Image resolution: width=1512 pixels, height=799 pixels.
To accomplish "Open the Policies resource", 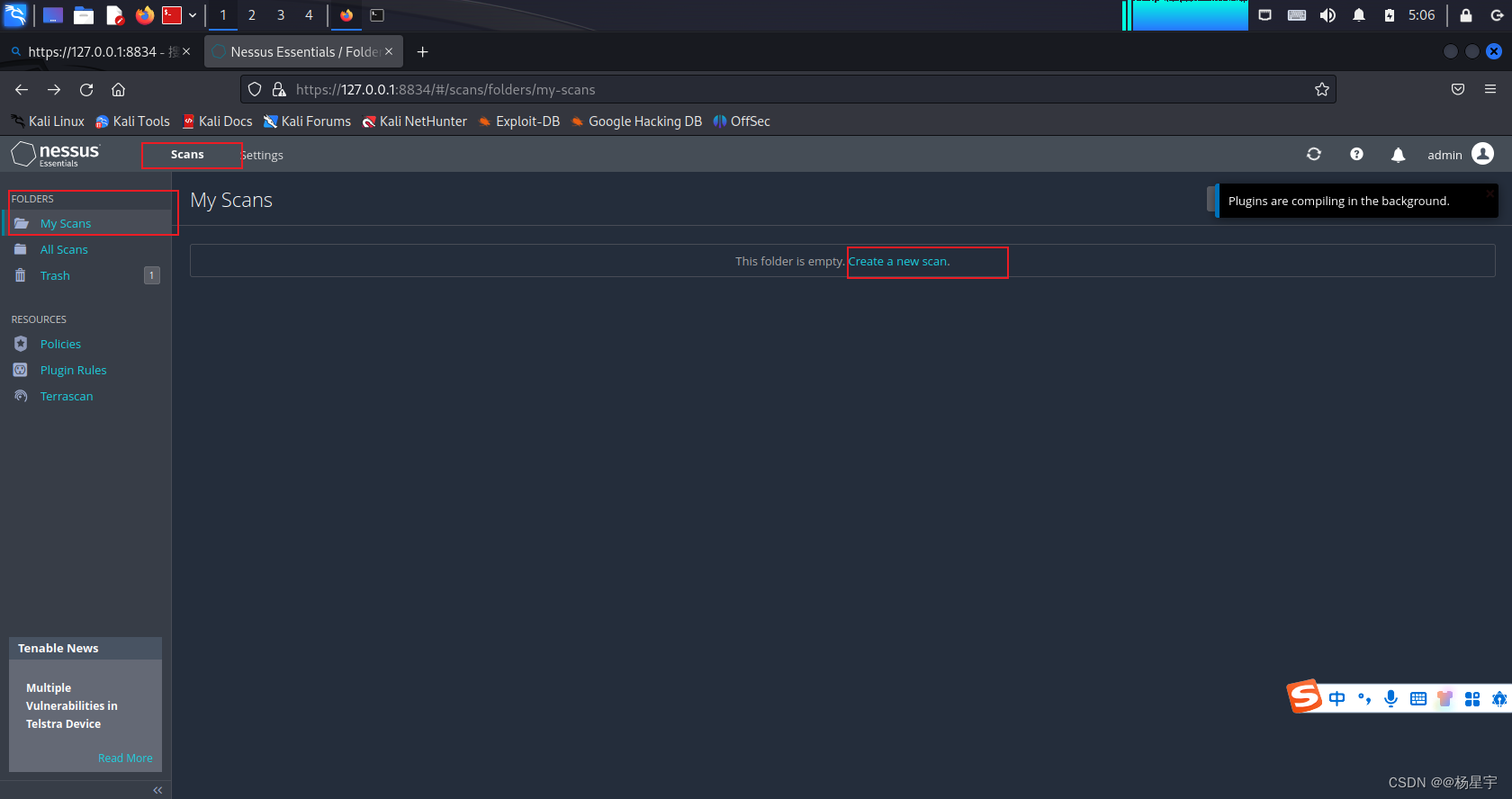I will pos(60,344).
